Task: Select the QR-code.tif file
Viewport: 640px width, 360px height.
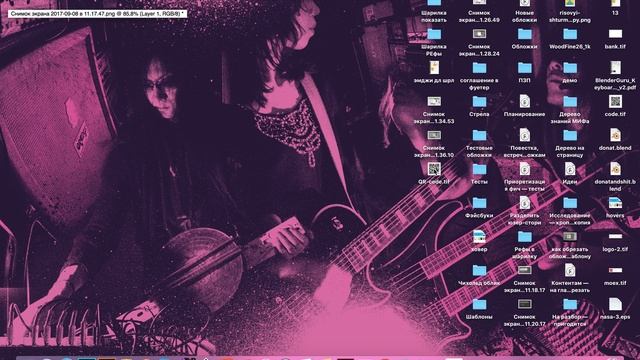Action: (434, 169)
